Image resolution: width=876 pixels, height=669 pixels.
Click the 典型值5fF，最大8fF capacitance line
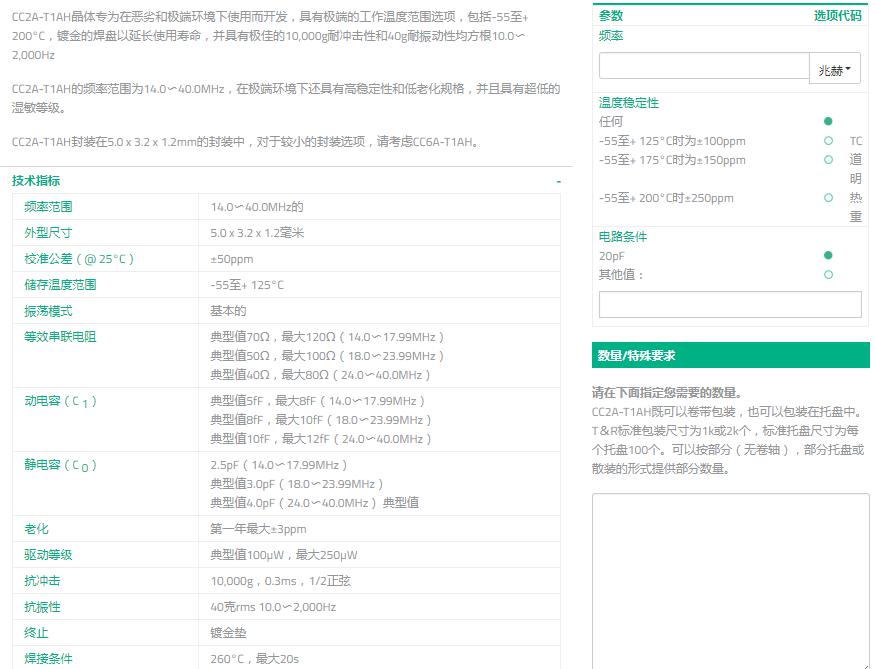click(x=318, y=401)
